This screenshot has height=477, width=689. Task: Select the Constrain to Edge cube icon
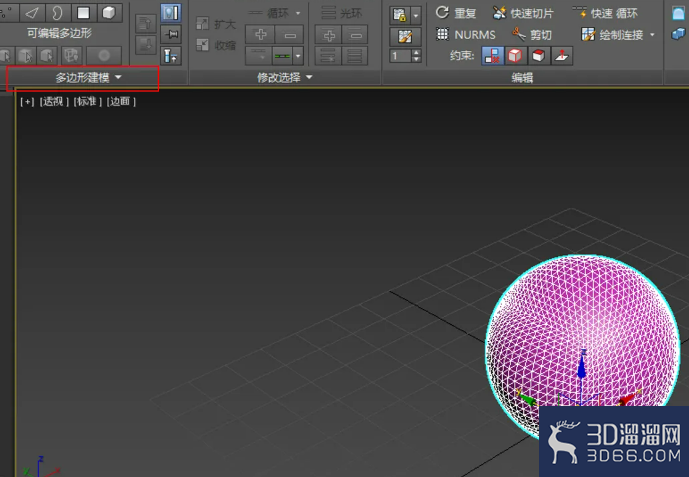click(515, 56)
